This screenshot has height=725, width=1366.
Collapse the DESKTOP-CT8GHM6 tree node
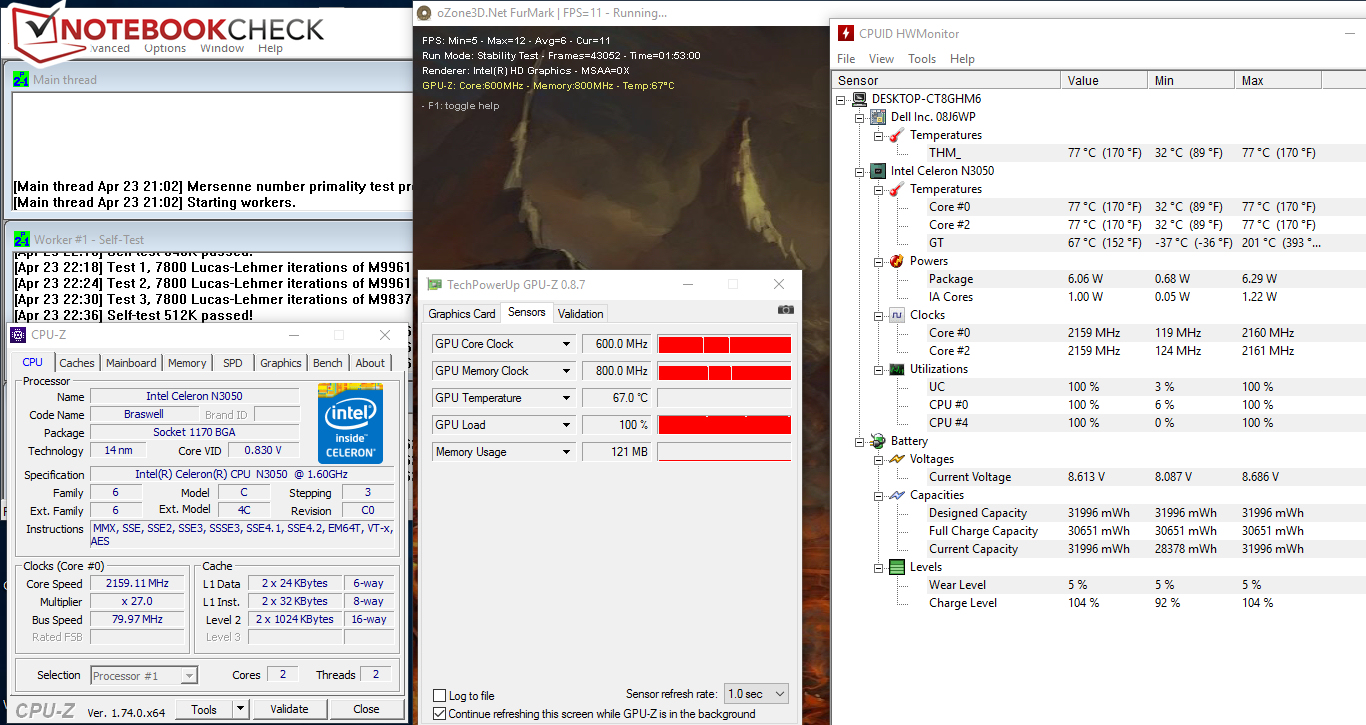click(x=841, y=99)
